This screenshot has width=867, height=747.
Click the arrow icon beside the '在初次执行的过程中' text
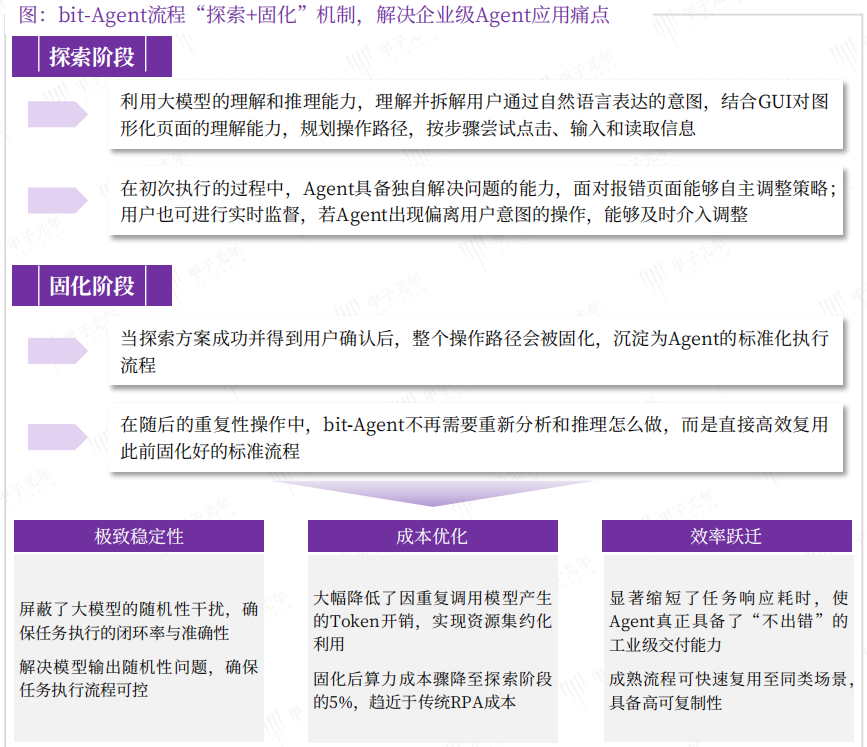click(x=58, y=201)
